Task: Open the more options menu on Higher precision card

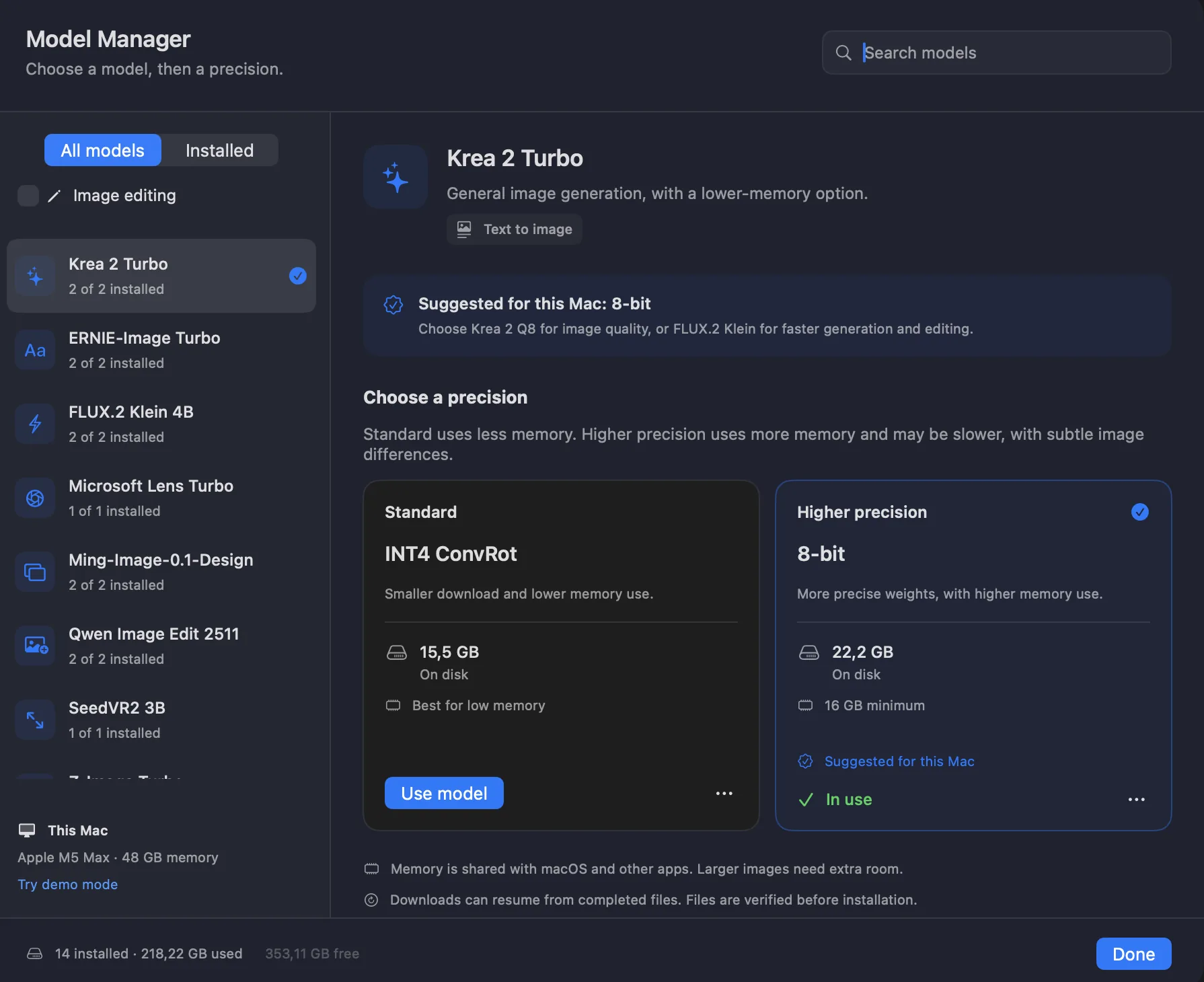Action: [x=1137, y=800]
